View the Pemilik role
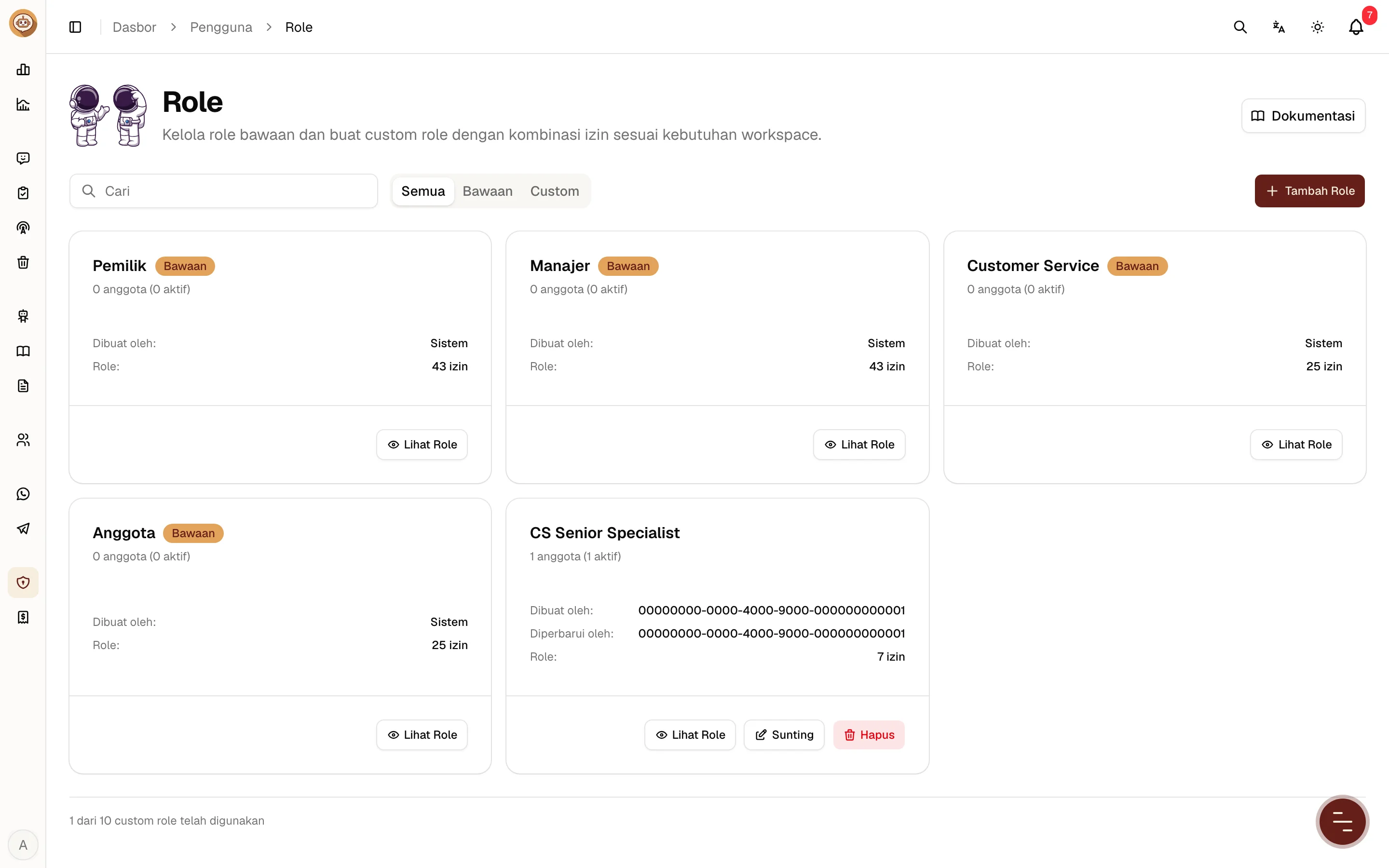Viewport: 1389px width, 868px height. 422,444
